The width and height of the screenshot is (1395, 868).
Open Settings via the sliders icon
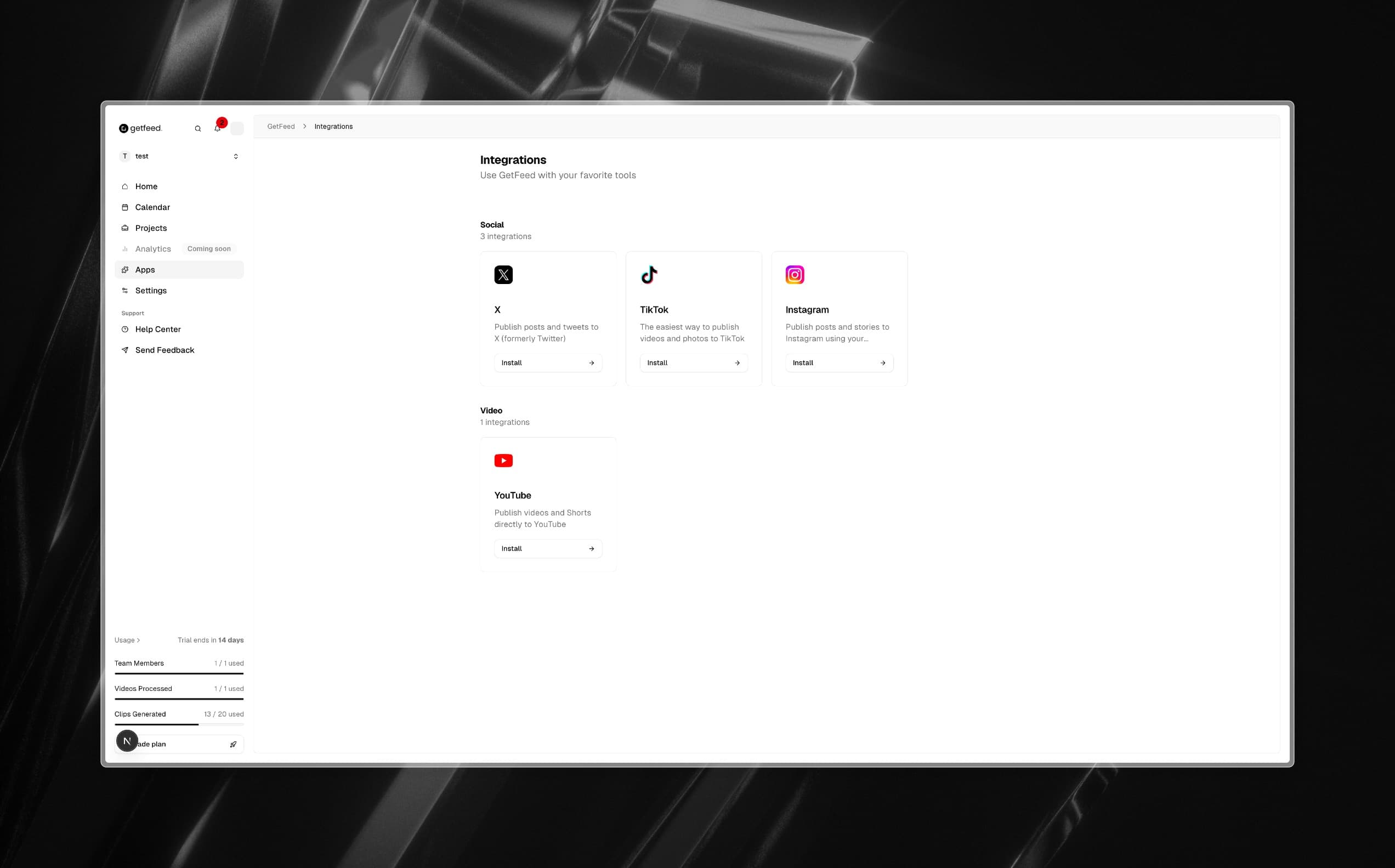pyautogui.click(x=125, y=291)
